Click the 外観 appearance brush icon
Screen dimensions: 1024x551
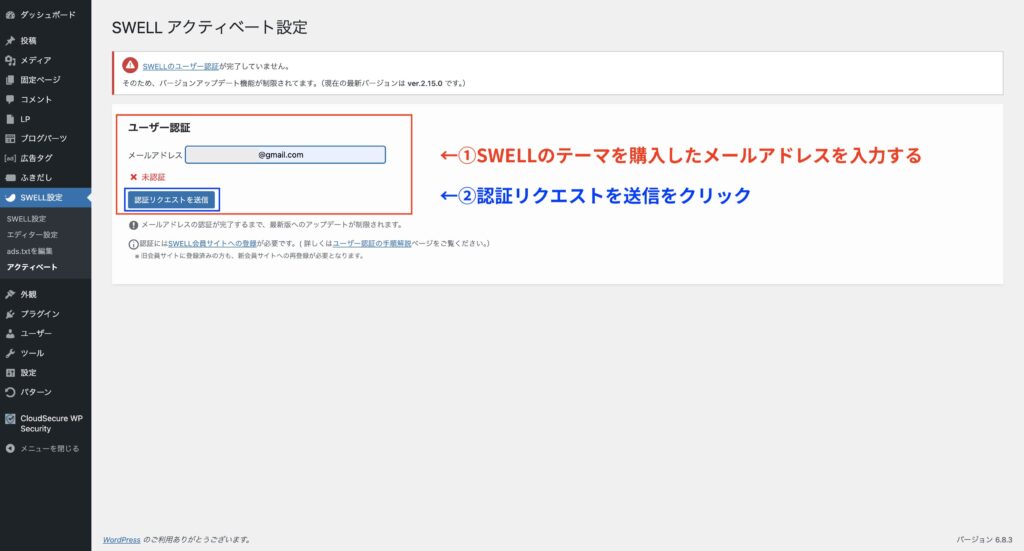coord(10,295)
